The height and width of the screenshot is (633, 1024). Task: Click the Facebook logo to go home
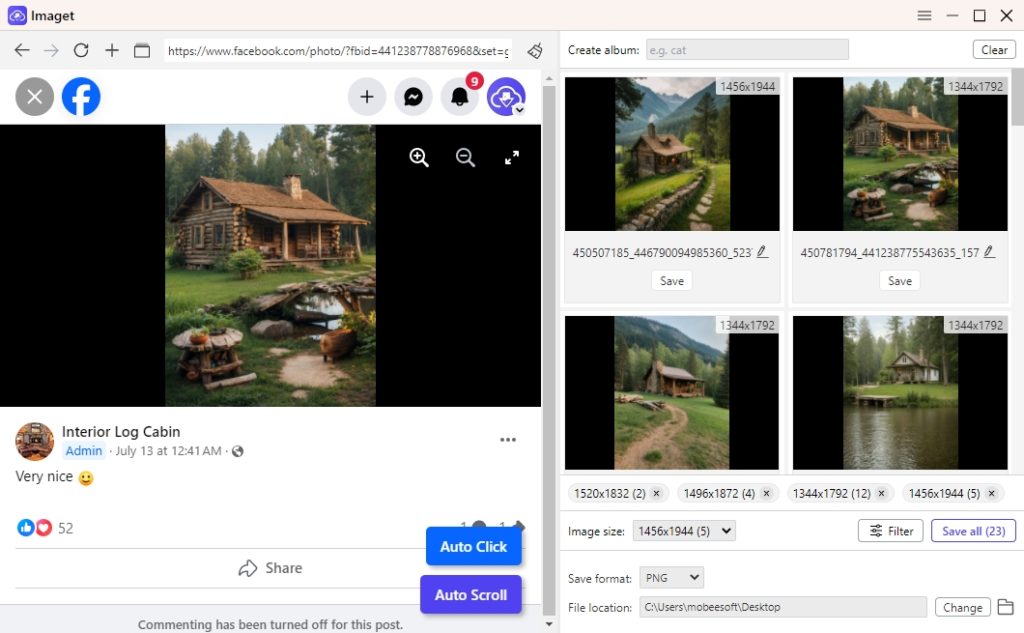click(x=80, y=97)
